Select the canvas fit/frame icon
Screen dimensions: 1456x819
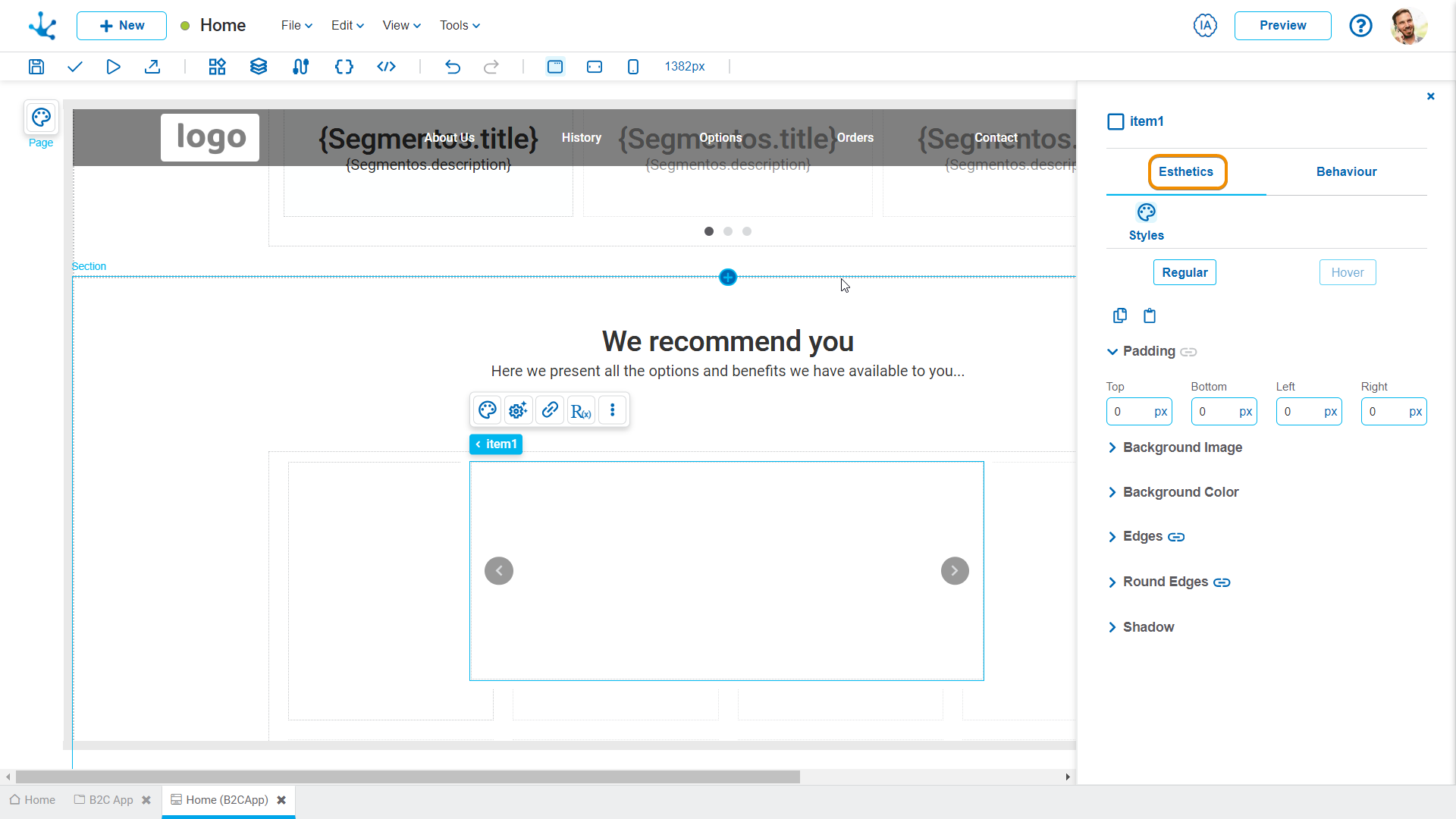[x=556, y=66]
